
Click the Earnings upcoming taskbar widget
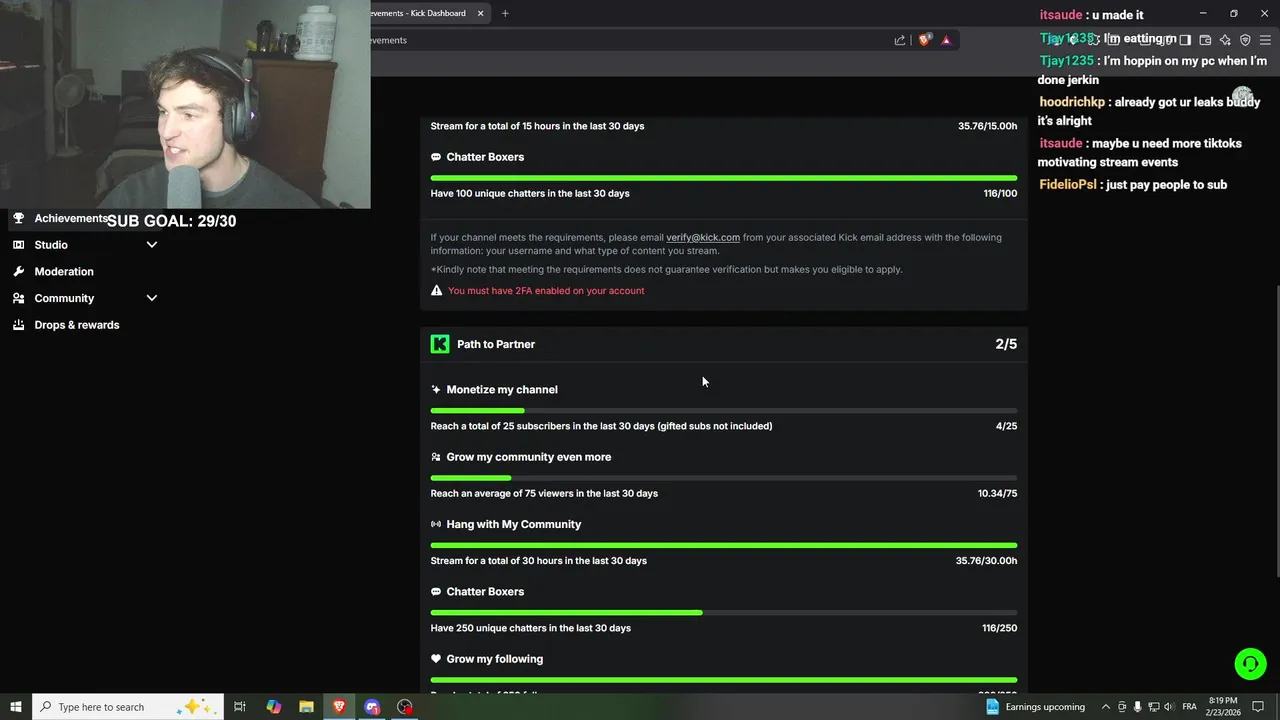click(1035, 707)
